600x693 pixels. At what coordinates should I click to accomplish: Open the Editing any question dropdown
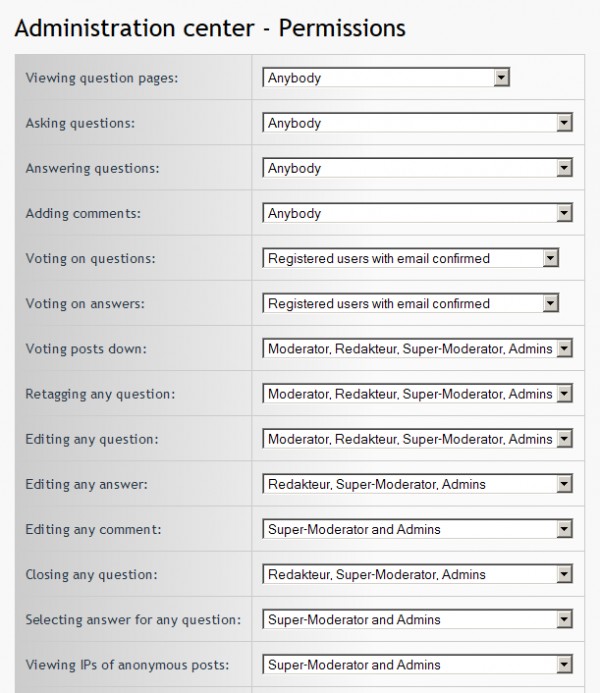[x=417, y=439]
